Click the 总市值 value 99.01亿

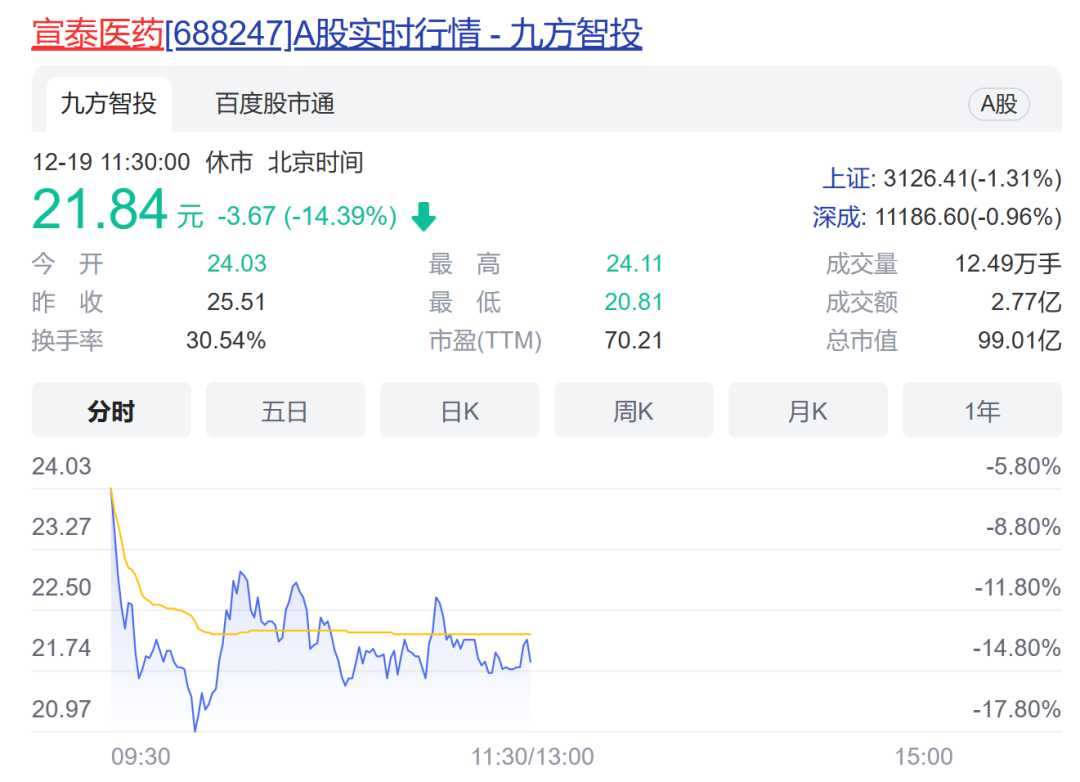tap(1019, 340)
